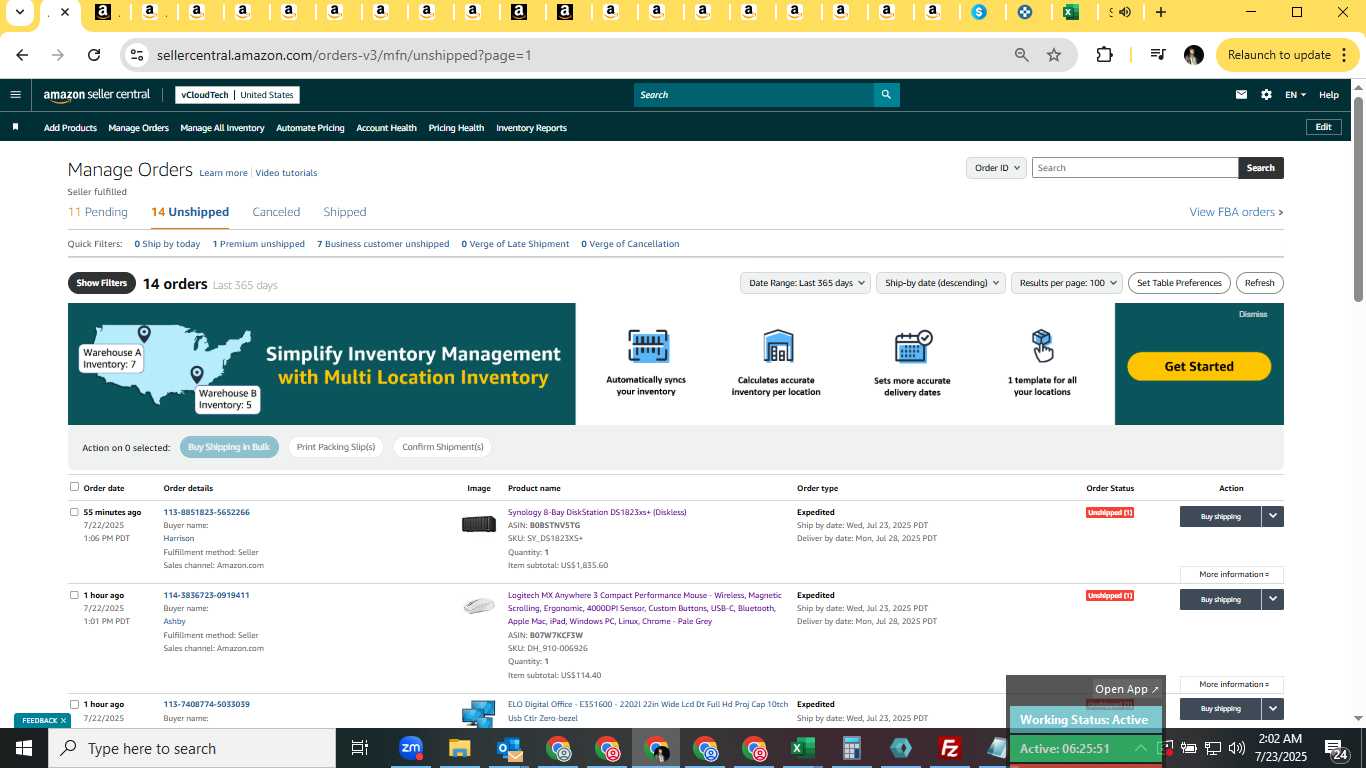Open the Chrome profile avatar
The image size is (1366, 768).
1193,55
